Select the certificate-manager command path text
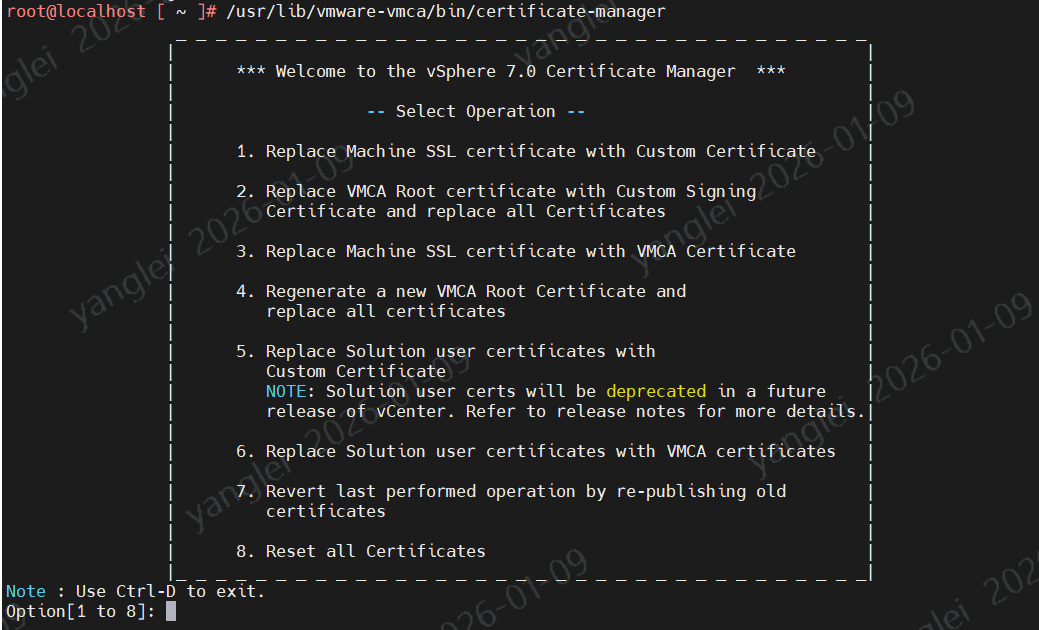Image resolution: width=1039 pixels, height=630 pixels. (x=445, y=11)
